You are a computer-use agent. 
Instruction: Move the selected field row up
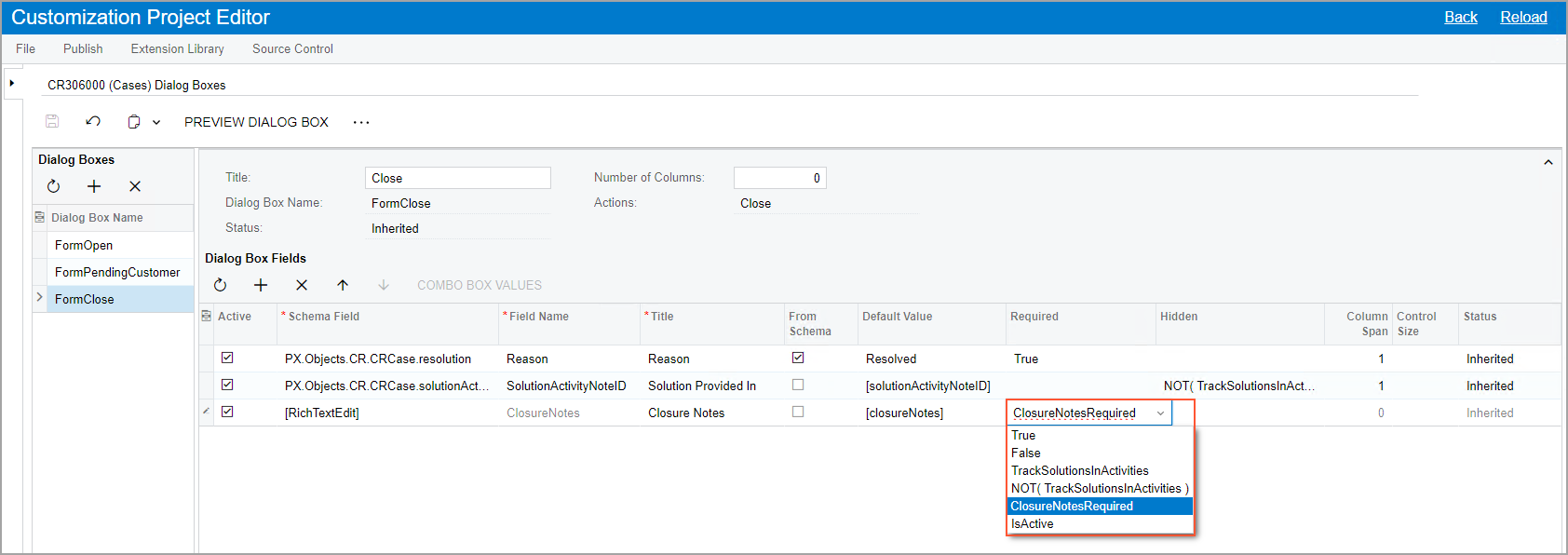[343, 285]
